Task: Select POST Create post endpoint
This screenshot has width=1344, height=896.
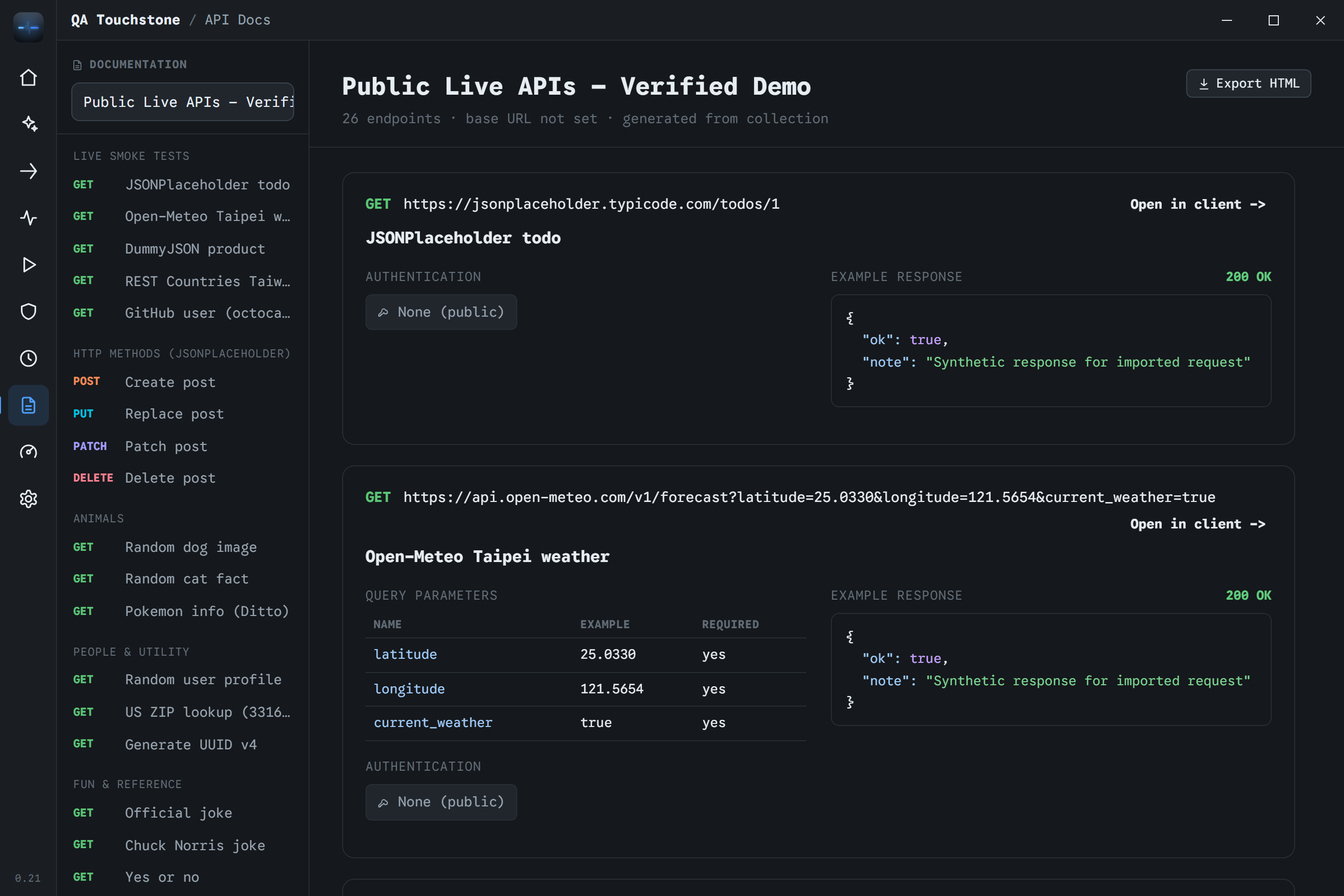Action: 182,382
